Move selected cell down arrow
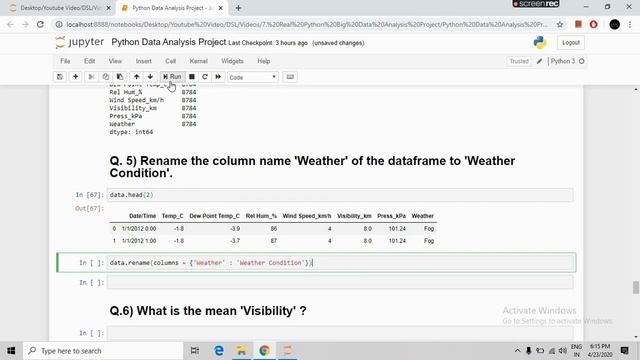Screen dimensions: 640x360 click(x=150, y=77)
